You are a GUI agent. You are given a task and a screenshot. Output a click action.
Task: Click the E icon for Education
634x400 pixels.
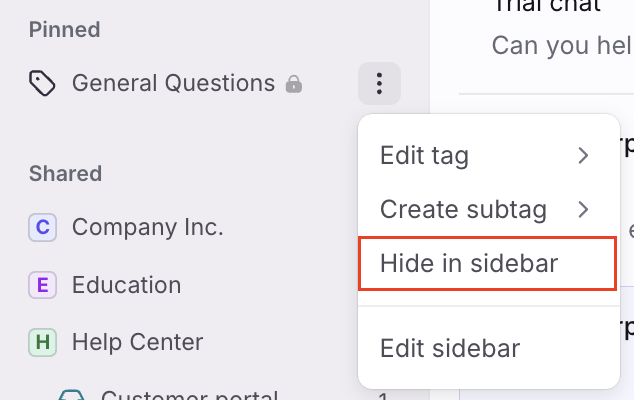click(42, 285)
